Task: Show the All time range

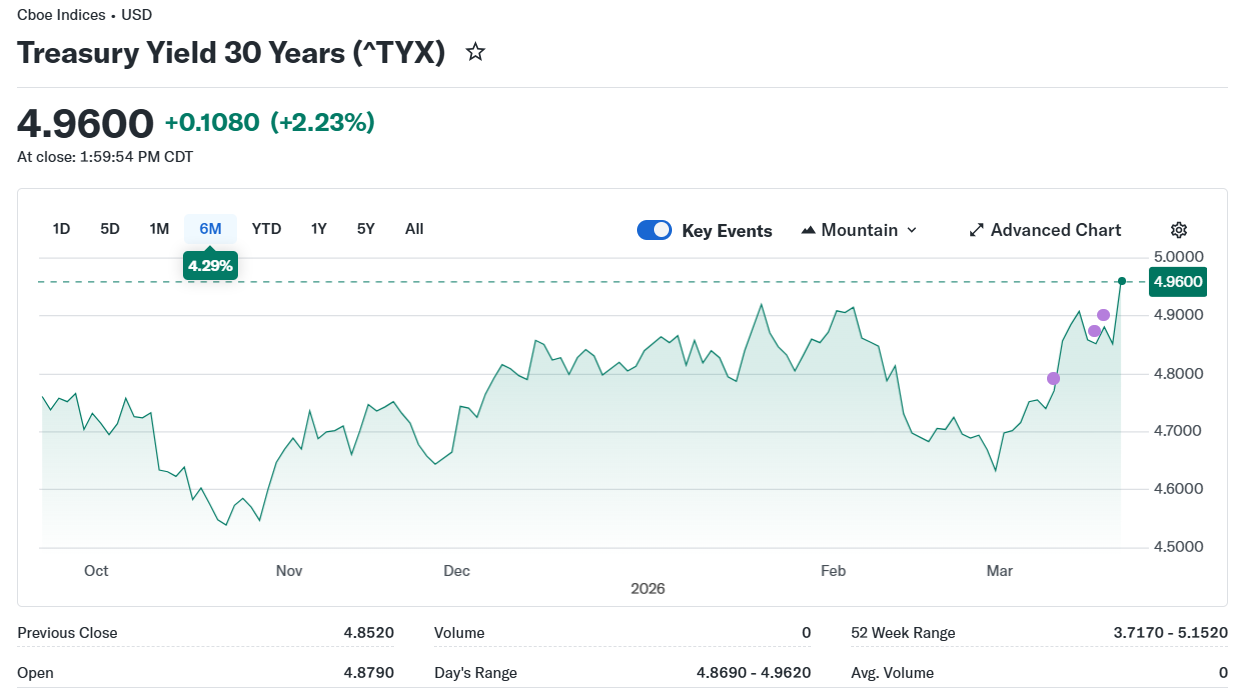Action: click(414, 229)
